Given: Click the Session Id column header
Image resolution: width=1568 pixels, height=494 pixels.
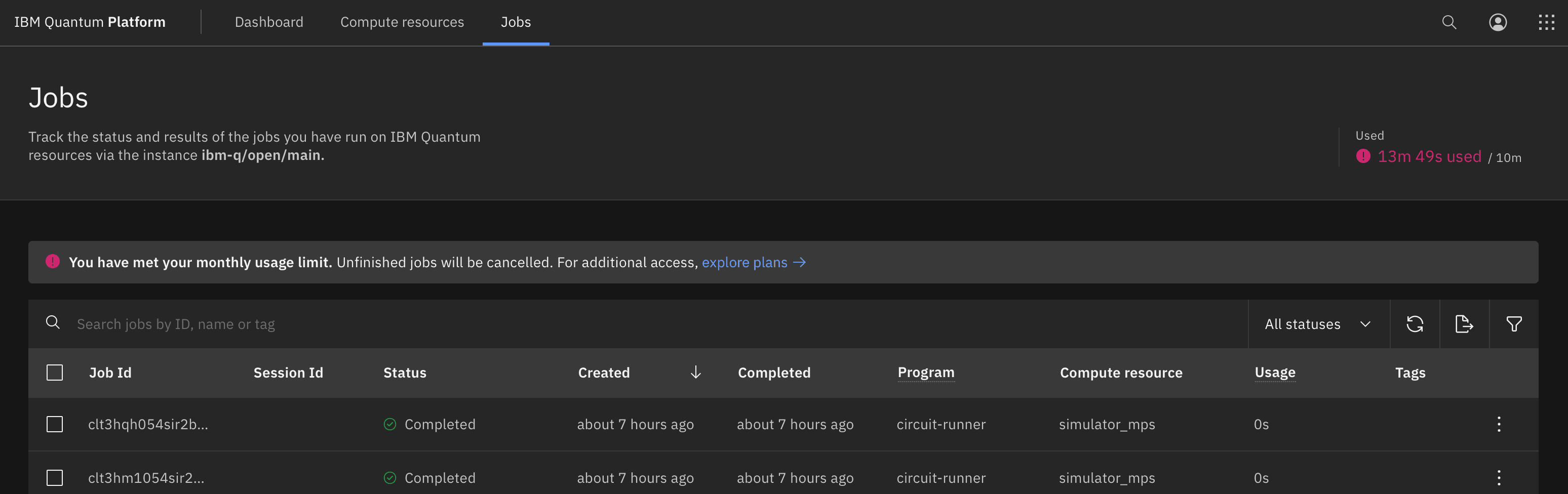Looking at the screenshot, I should coord(289,373).
